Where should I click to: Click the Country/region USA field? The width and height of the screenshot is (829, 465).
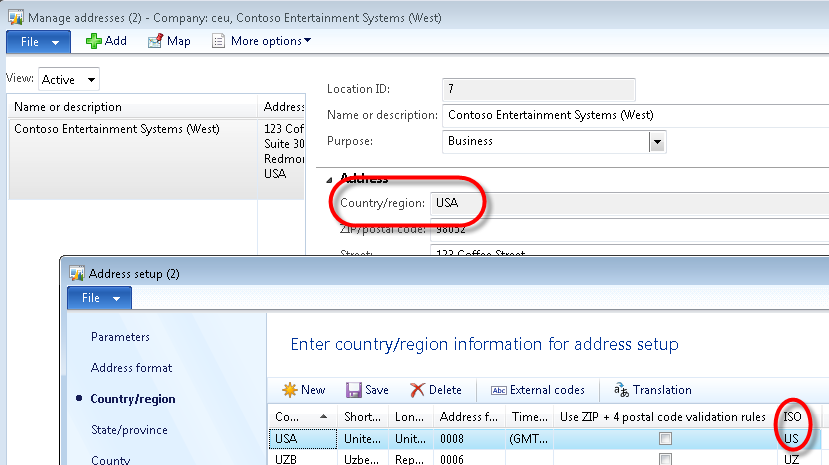point(630,203)
